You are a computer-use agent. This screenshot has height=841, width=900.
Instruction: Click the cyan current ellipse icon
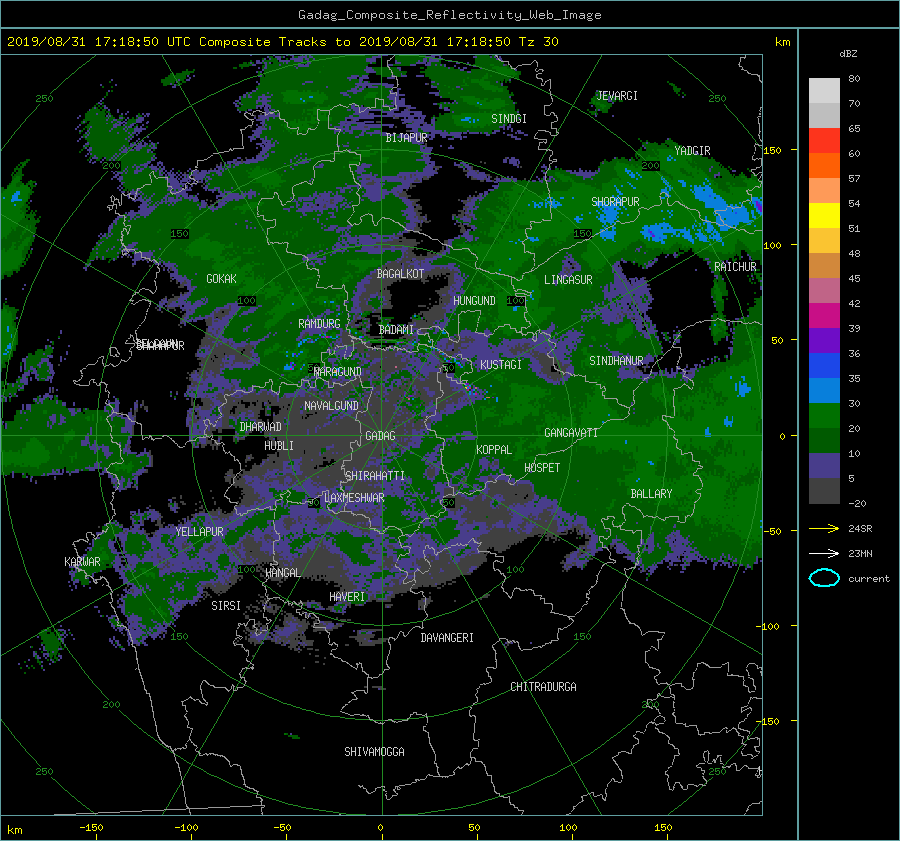(824, 578)
